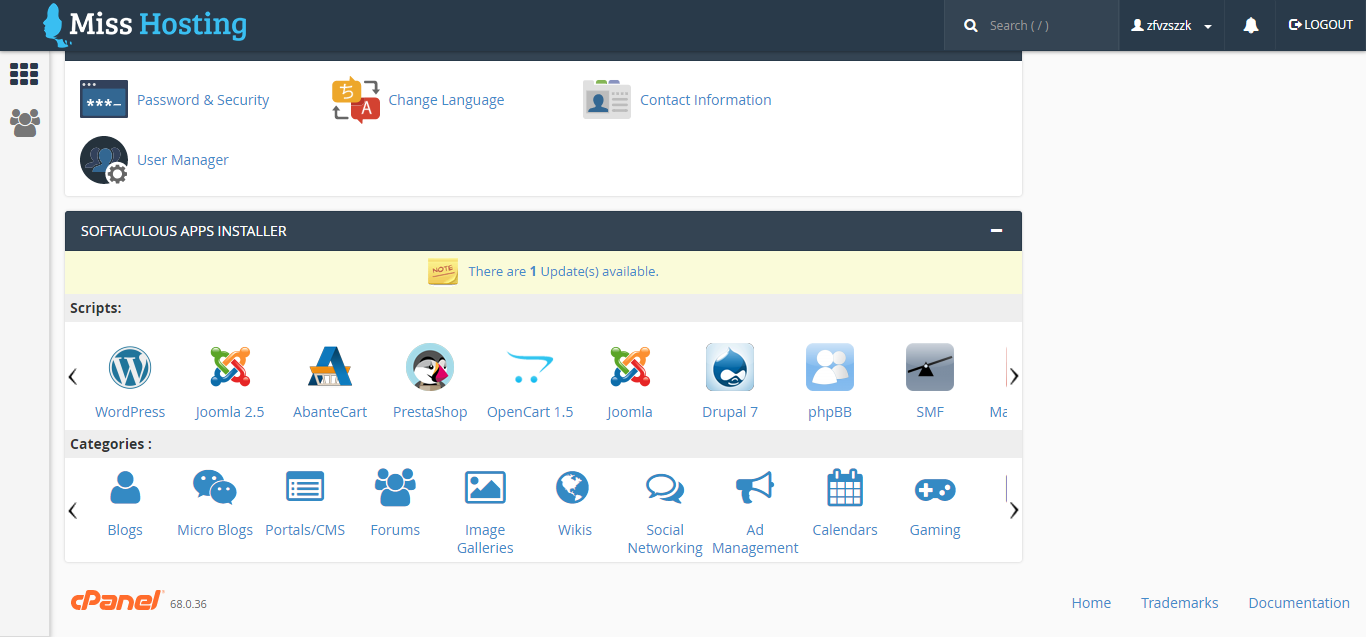The height and width of the screenshot is (637, 1366).
Task: Click the cPanel version 68.0.36 text
Action: 188,604
